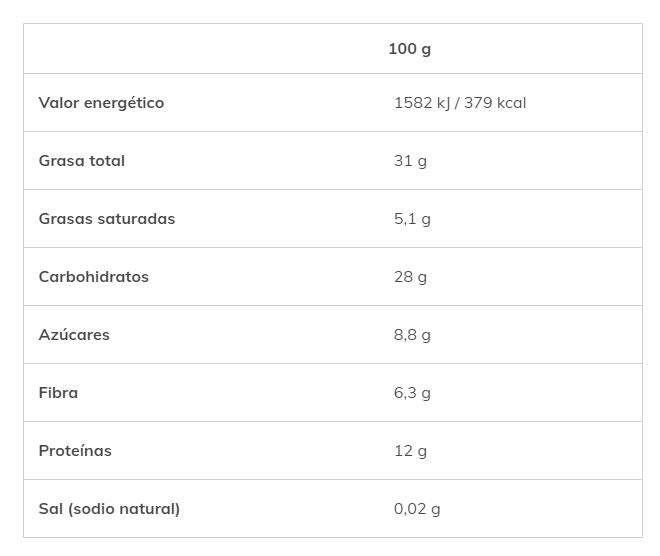Select the Sal (sodio natural) label
The image size is (660, 556).
109,509
